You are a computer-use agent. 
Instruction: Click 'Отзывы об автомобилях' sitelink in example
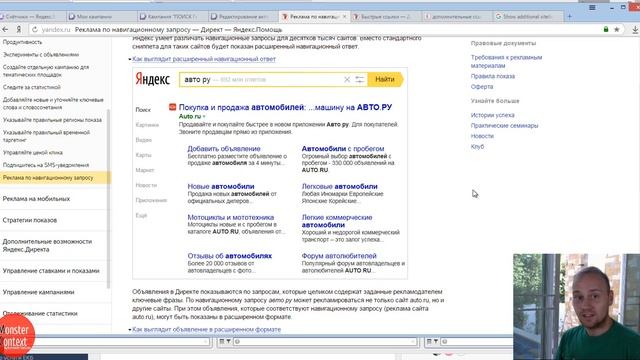[x=229, y=256]
